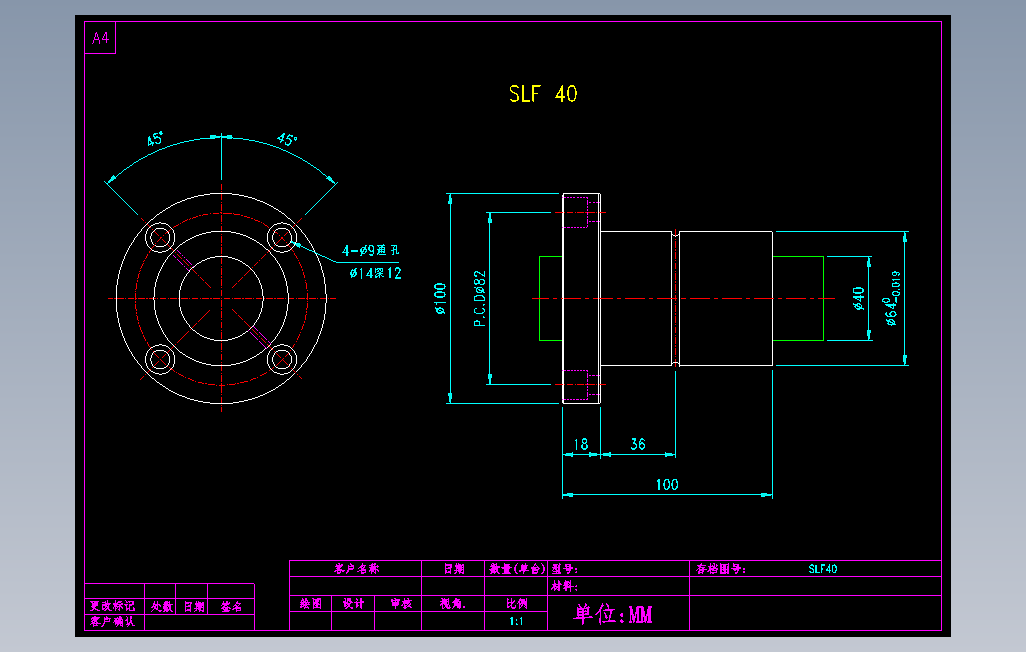
Task: Click the 18 flange thickness dimension
Action: 581,444
